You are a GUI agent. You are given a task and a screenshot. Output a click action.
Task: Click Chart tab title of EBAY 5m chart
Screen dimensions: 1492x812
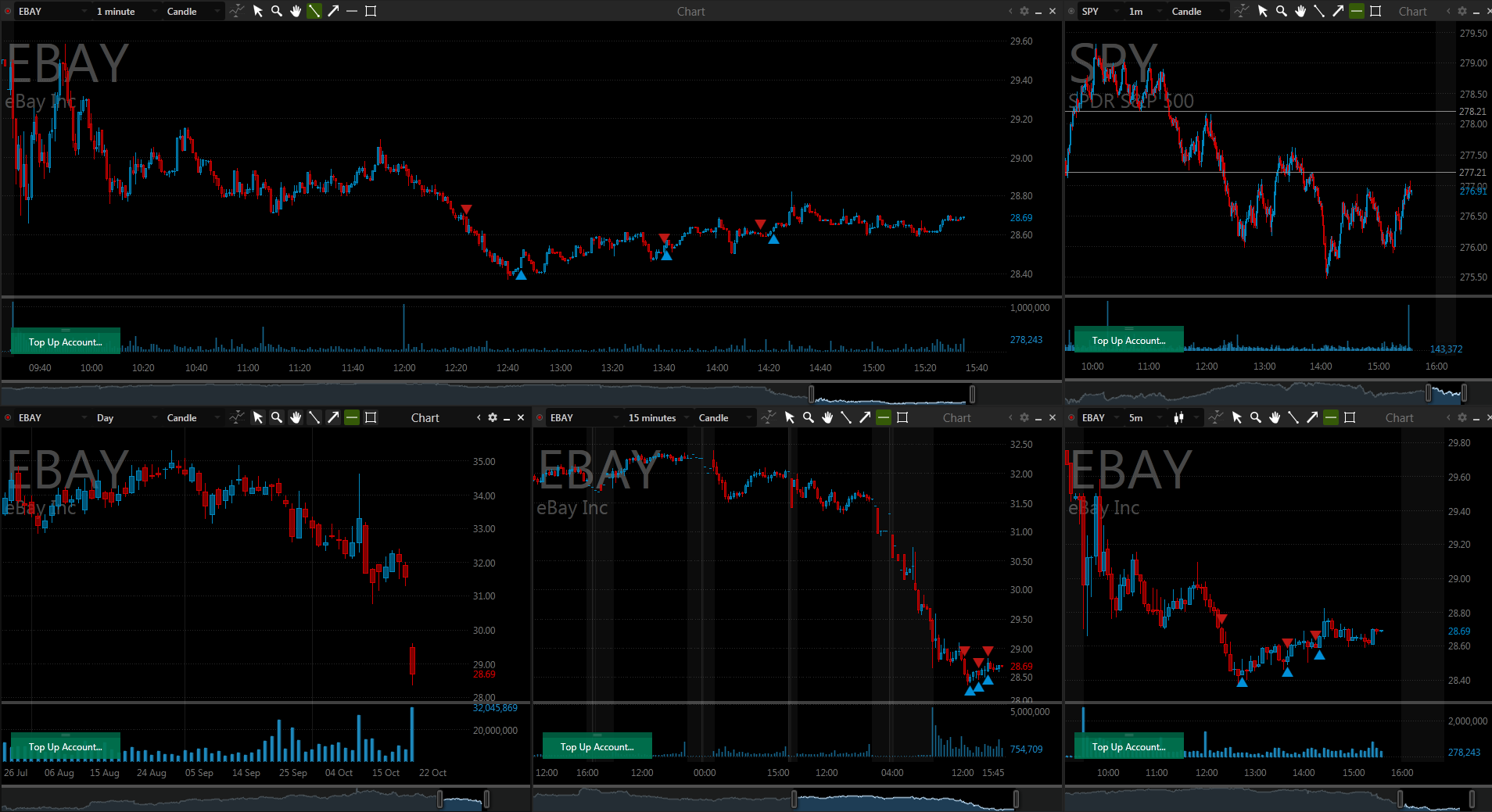click(1400, 417)
